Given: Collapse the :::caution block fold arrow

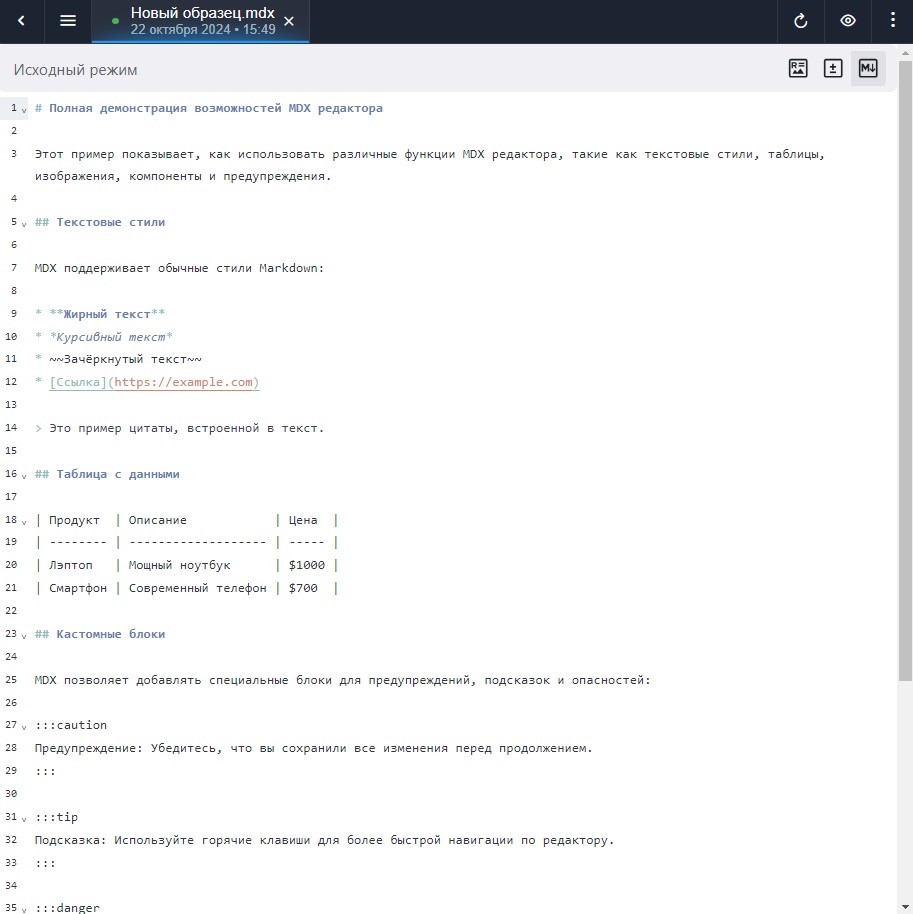Looking at the screenshot, I should (24, 727).
